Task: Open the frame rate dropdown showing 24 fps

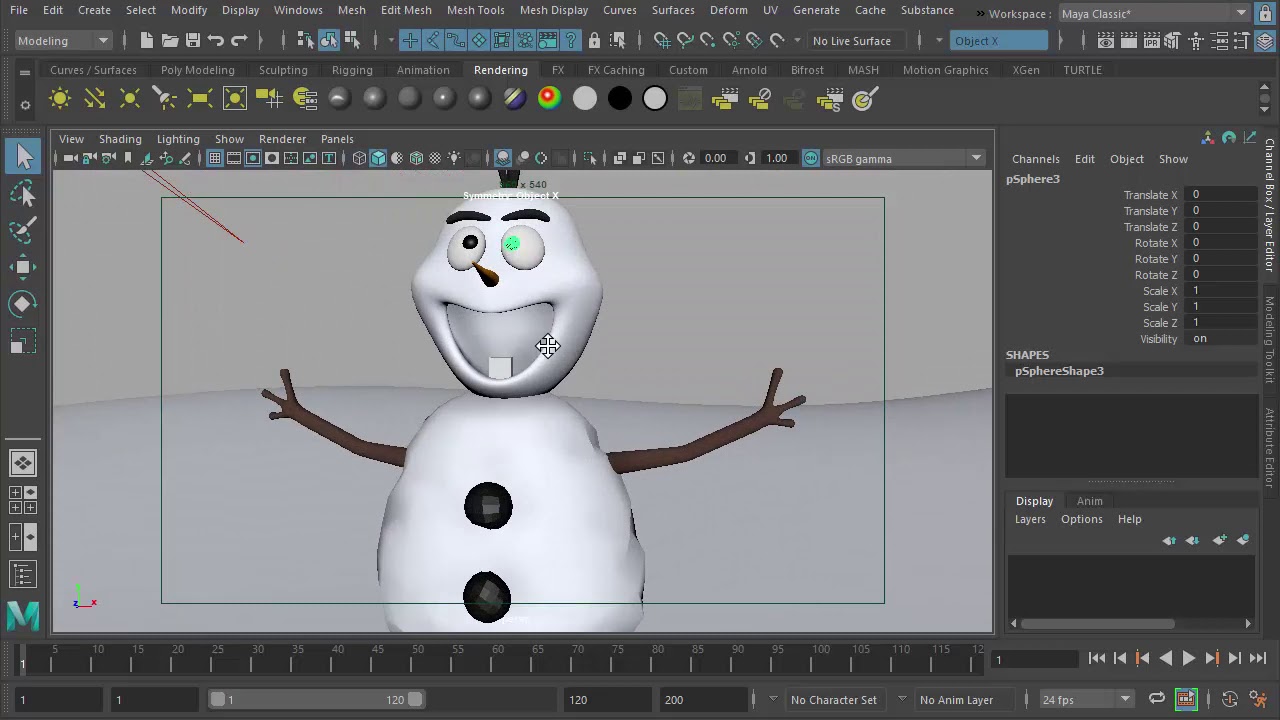Action: tap(1086, 699)
